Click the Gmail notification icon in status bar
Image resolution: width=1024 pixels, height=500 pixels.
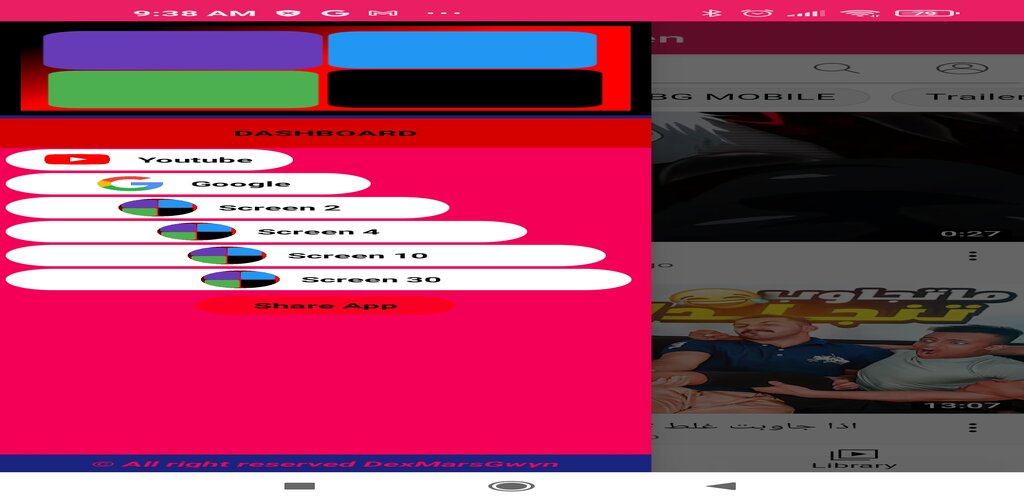[x=383, y=12]
